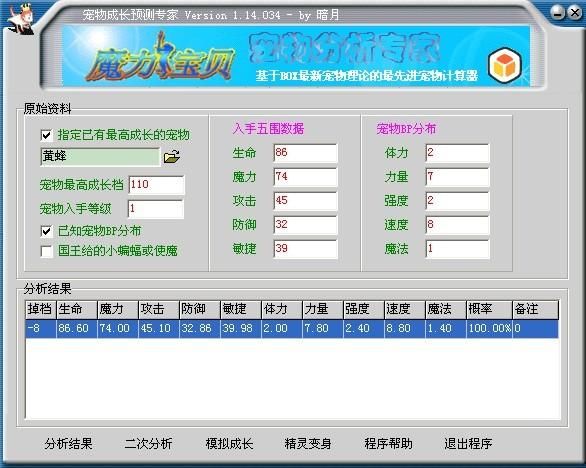This screenshot has height=468, width=586.
Task: Click the 体力 column header in results
Action: click(282, 310)
